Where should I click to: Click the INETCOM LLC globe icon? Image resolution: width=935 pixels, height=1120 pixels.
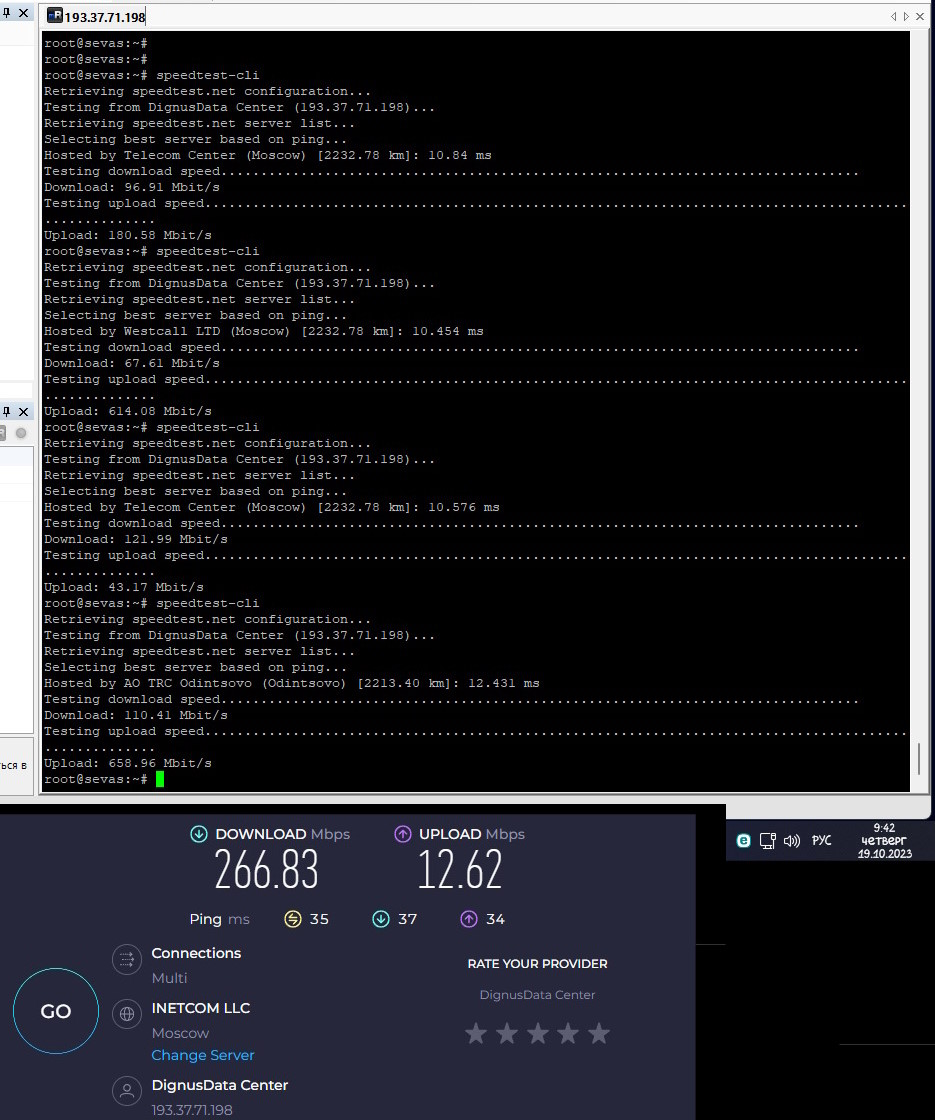[127, 1014]
